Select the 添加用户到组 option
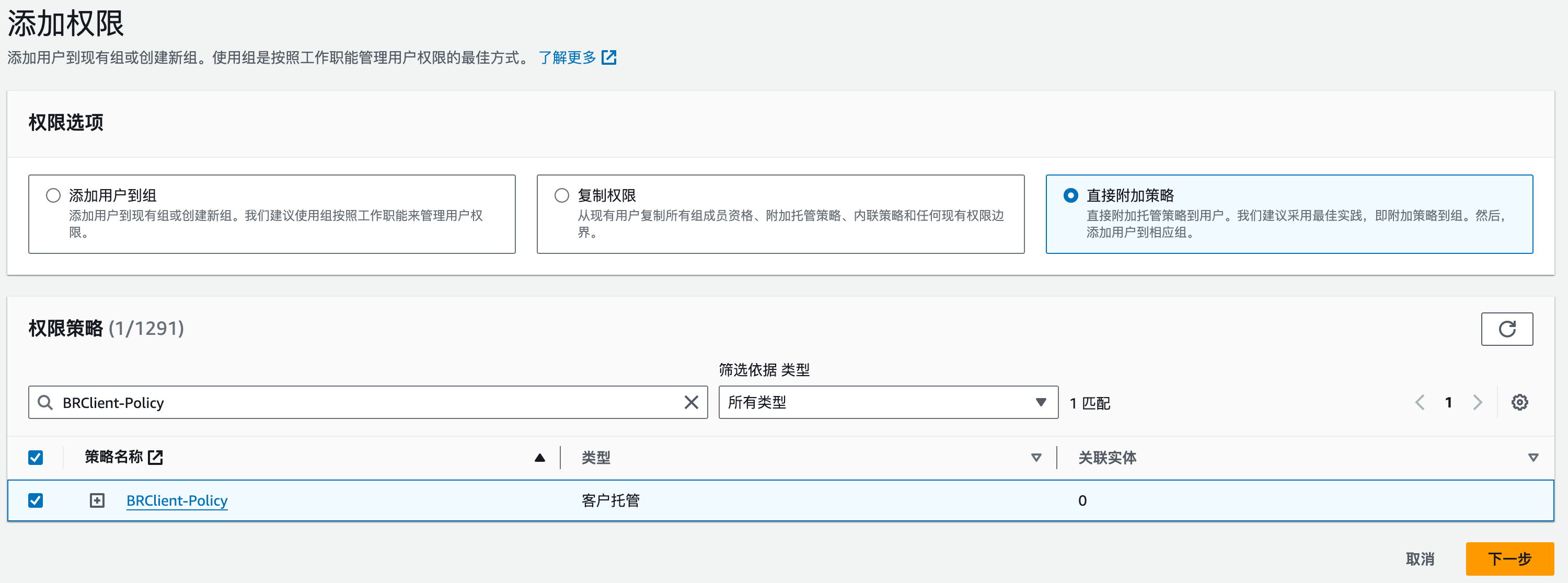1568x583 pixels. pyautogui.click(x=53, y=195)
